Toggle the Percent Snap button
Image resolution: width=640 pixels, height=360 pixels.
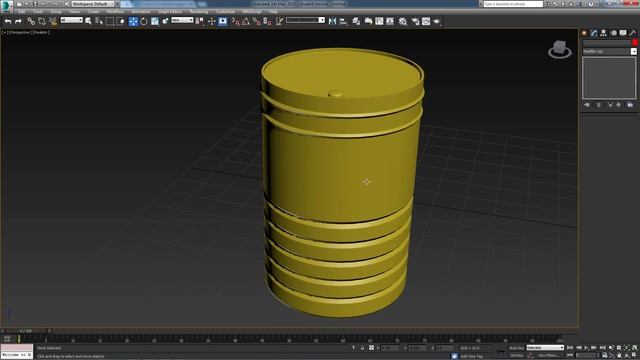click(x=257, y=21)
